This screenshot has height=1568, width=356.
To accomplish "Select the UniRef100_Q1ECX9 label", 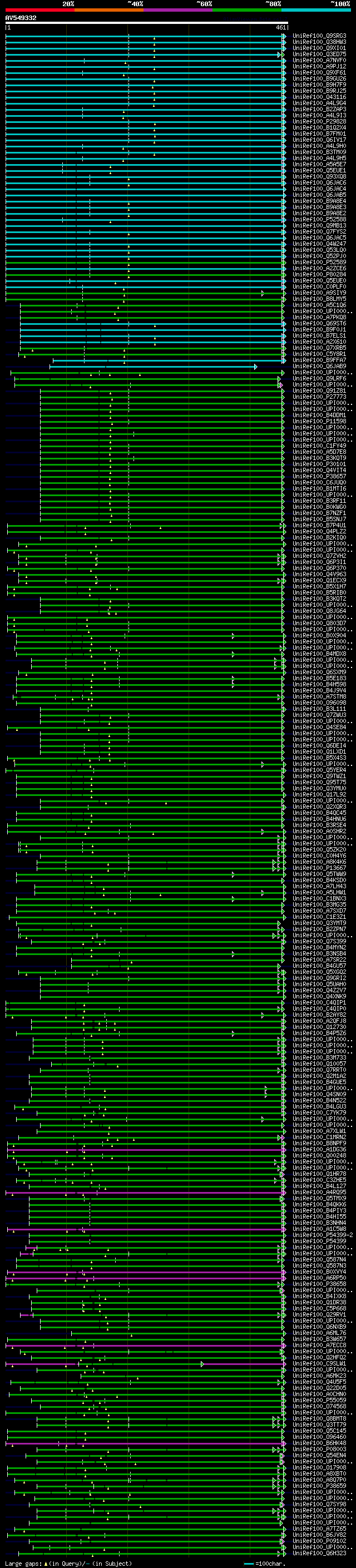I will (x=319, y=580).
